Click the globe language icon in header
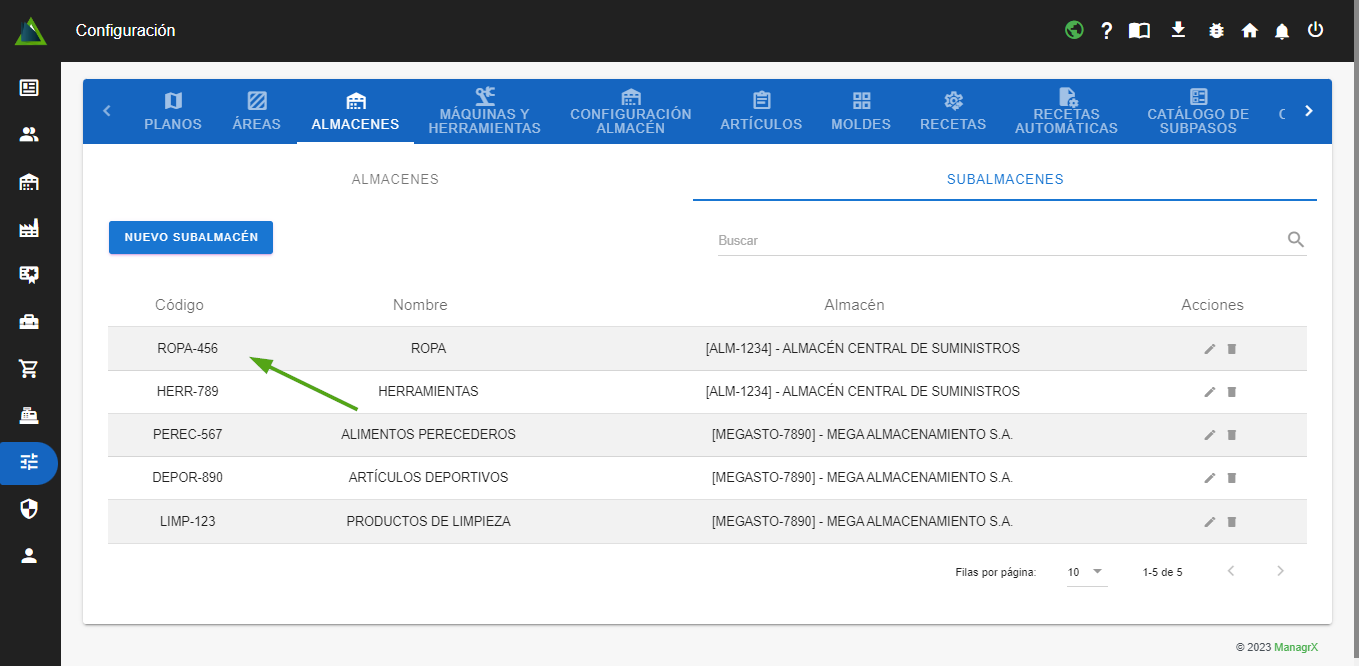The height and width of the screenshot is (666, 1359). pos(1074,30)
